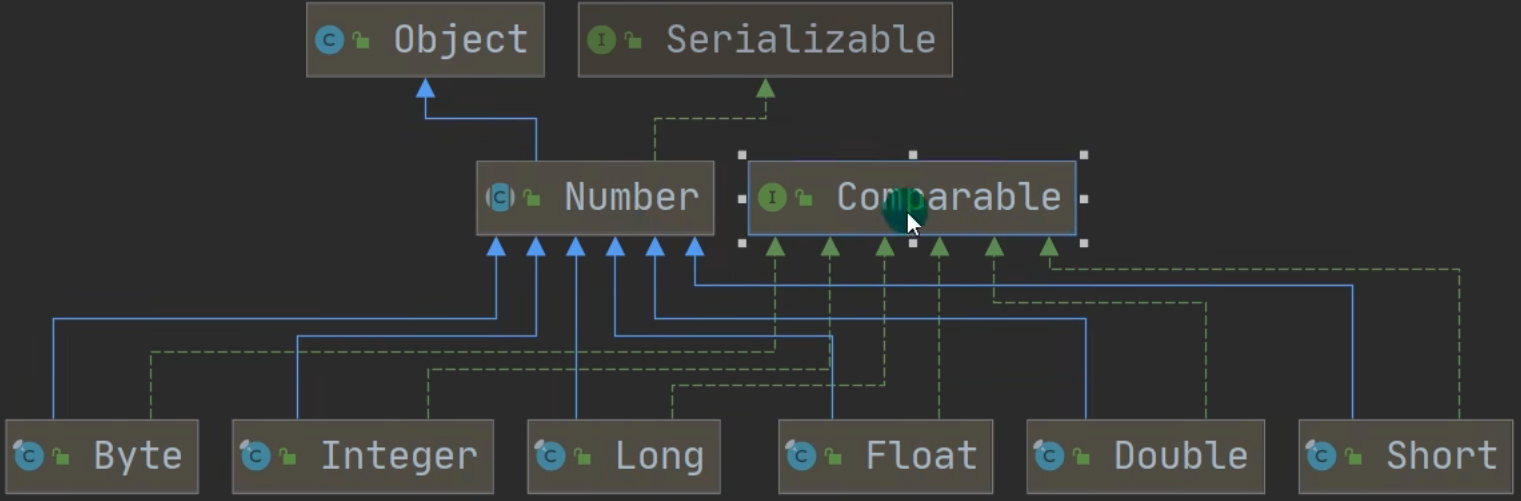The height and width of the screenshot is (501, 1521).
Task: Select the Number class node label
Action: click(x=631, y=197)
